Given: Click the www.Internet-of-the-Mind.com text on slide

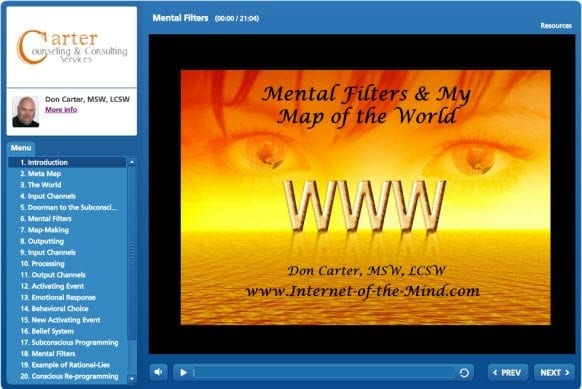Looking at the screenshot, I should coord(363,291).
